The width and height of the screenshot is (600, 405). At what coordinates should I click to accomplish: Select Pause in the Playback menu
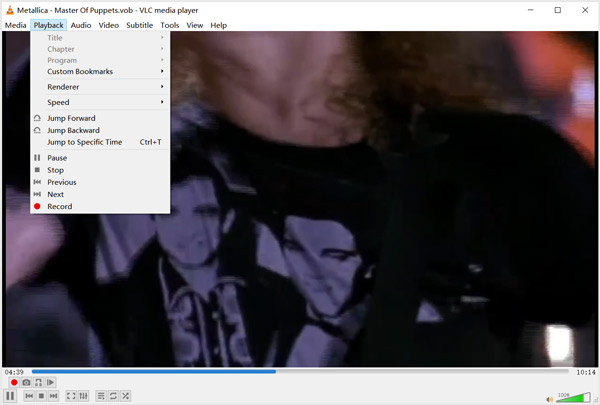click(x=100, y=158)
